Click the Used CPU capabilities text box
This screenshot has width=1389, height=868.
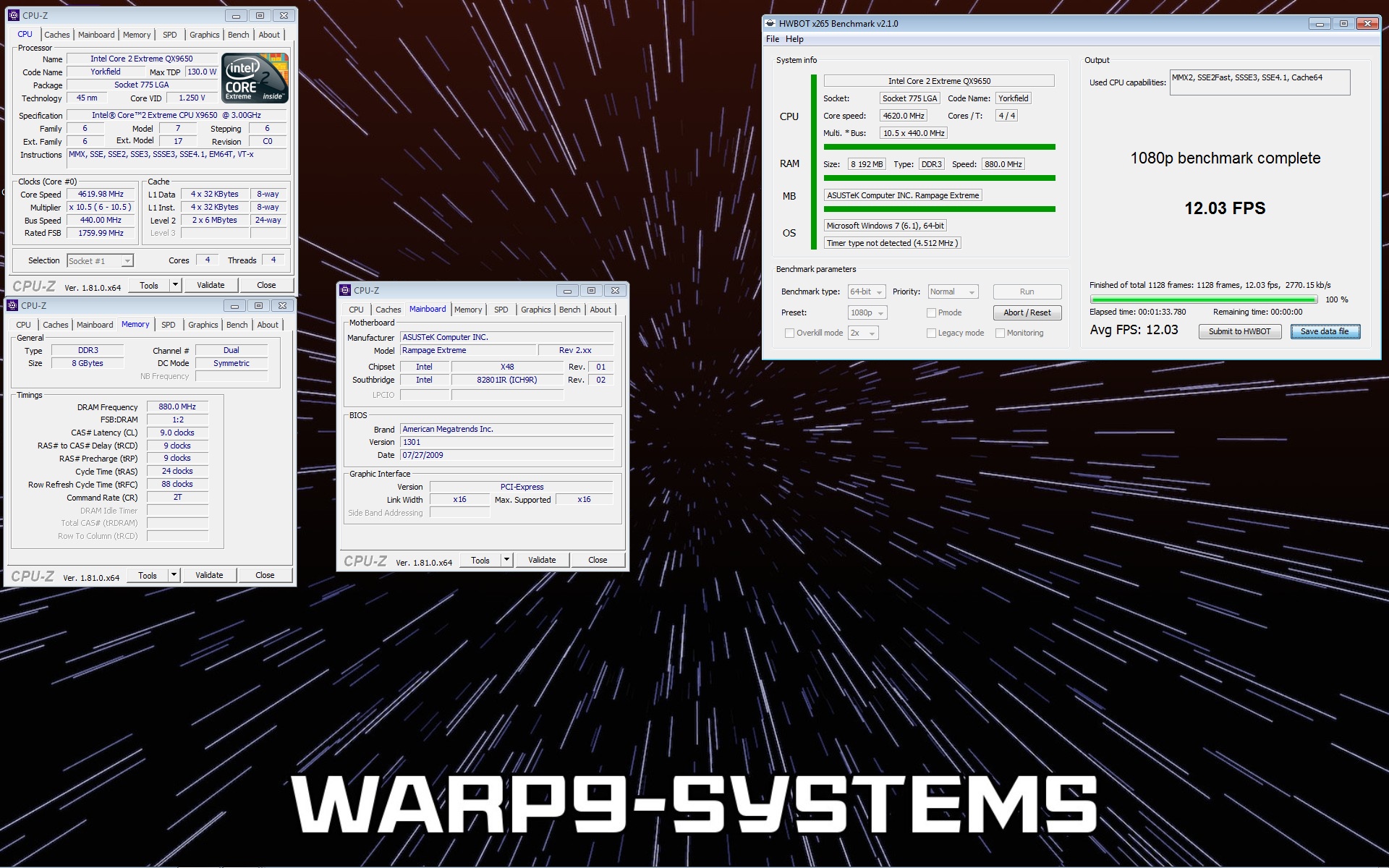coord(1260,82)
